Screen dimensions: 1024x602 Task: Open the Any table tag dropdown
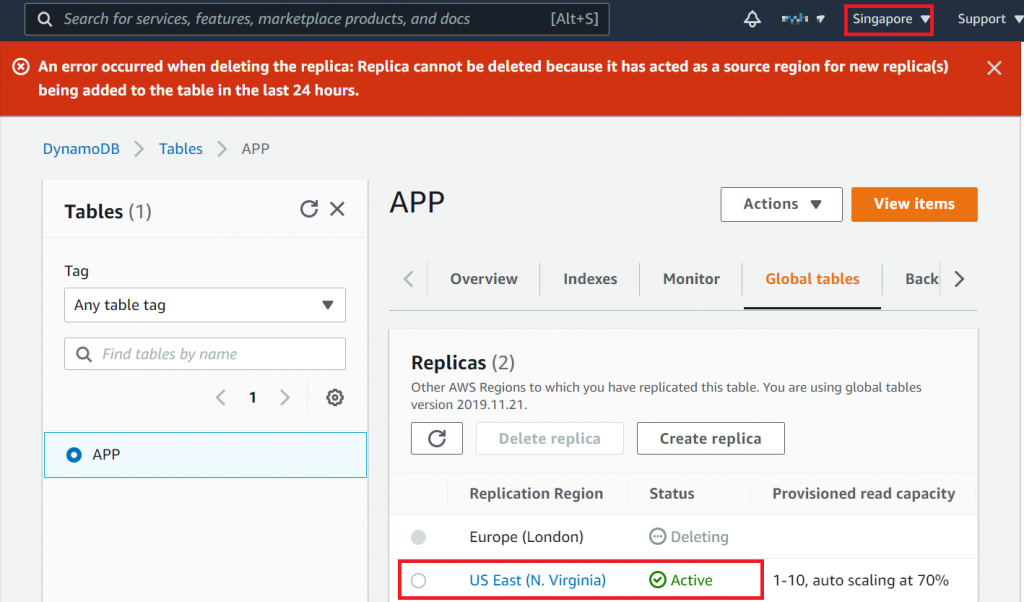(x=205, y=305)
